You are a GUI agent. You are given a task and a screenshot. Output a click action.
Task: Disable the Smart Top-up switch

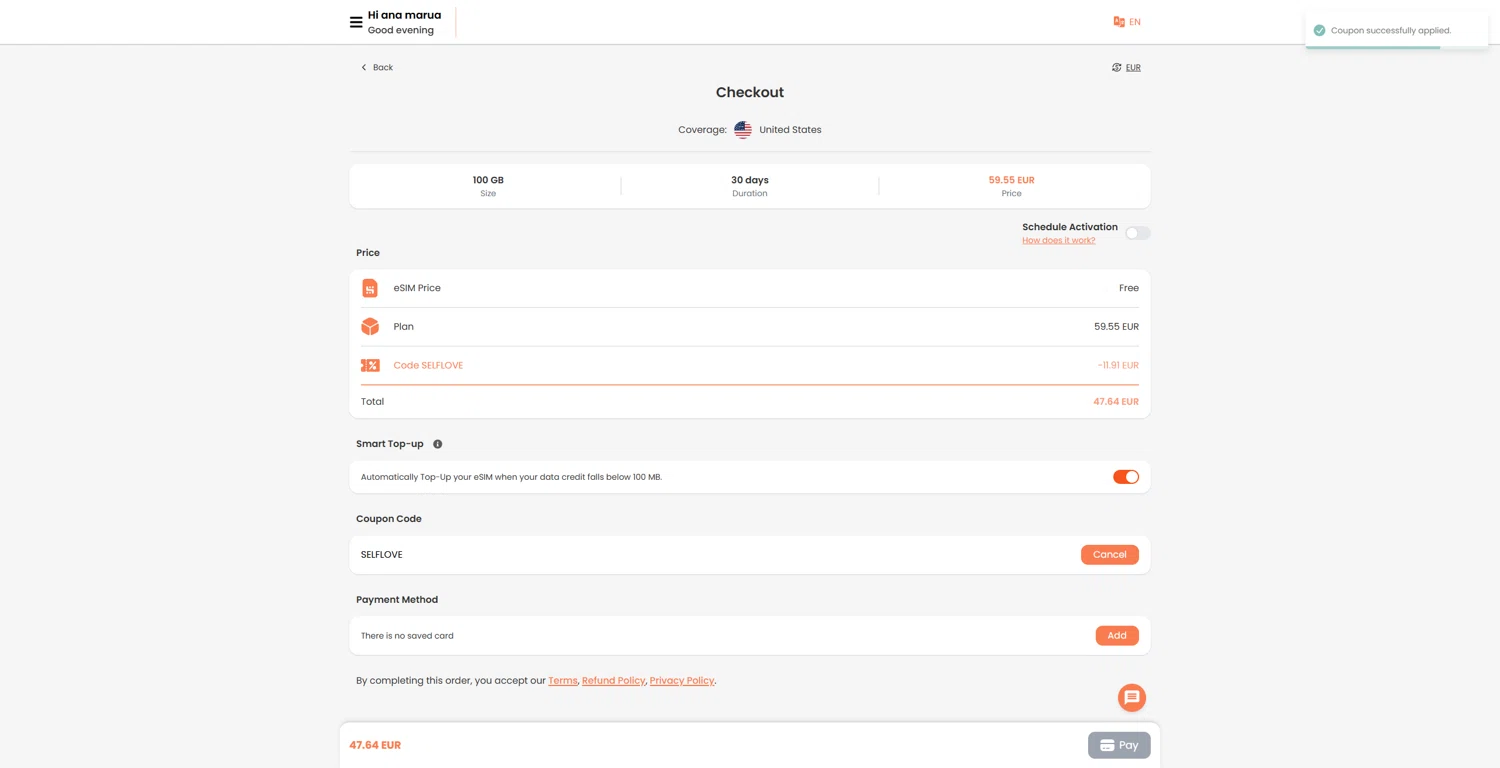[x=1126, y=477]
